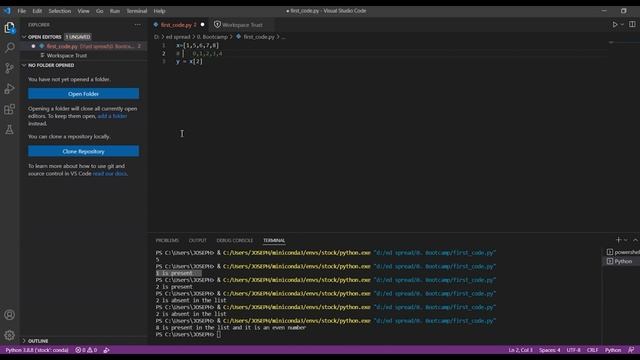Open the Explorer view in activity bar
The height and width of the screenshot is (360, 640).
tap(9, 27)
